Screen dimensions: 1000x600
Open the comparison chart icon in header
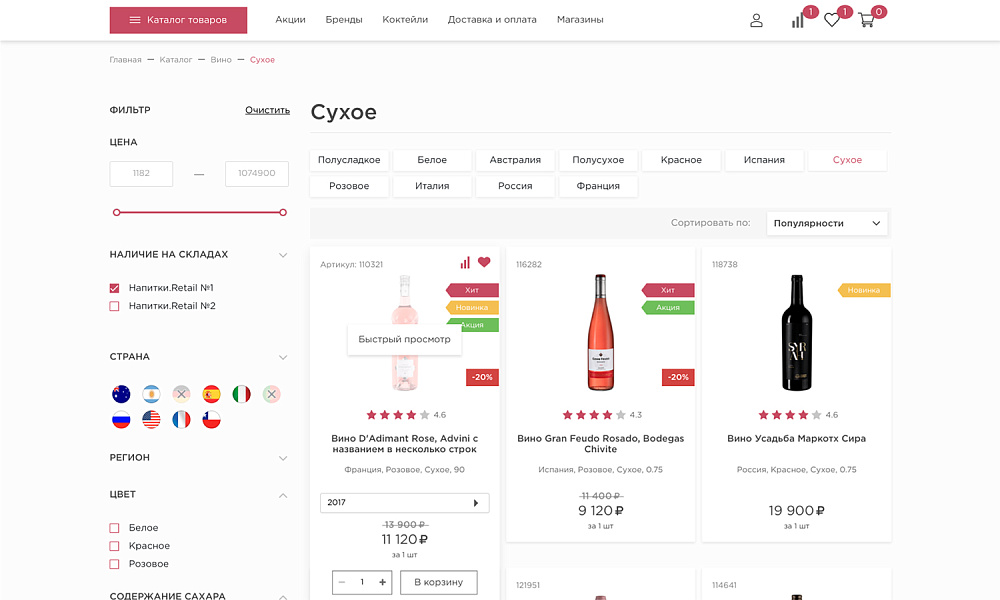click(798, 21)
